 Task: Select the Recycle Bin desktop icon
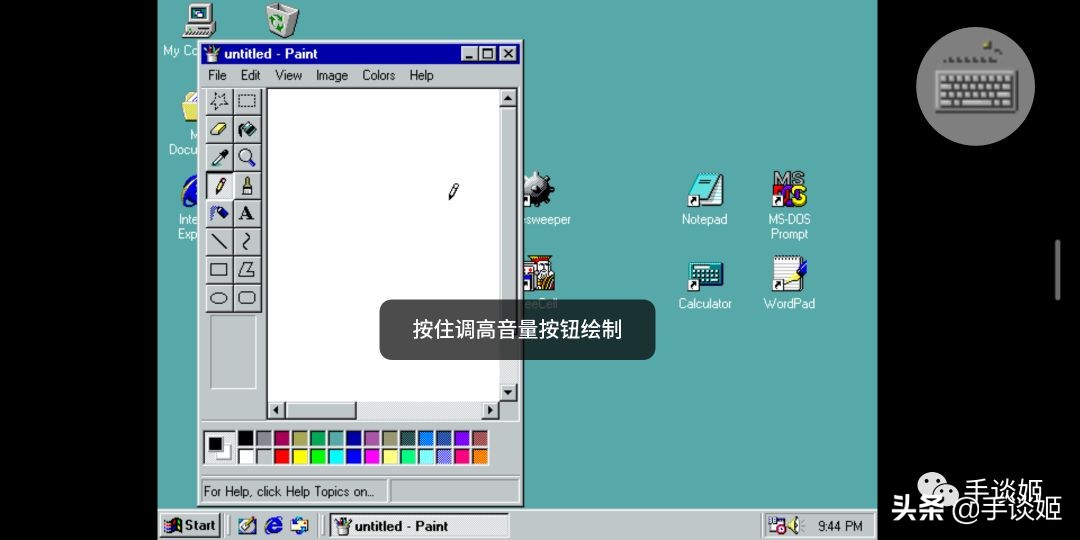click(x=282, y=21)
